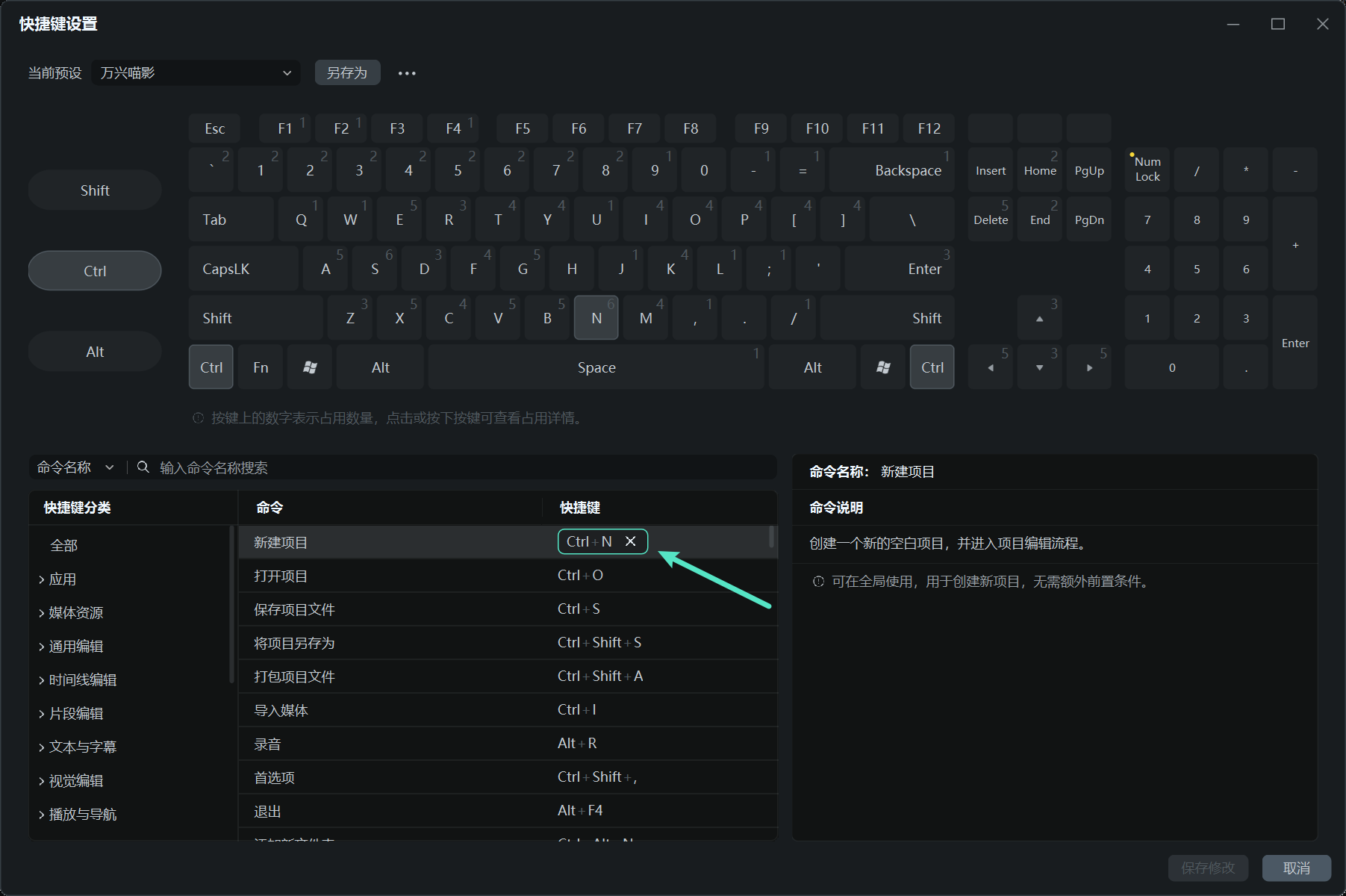Screen dimensions: 1346x896
Task: Select the 打开项目 command row
Action: pos(508,576)
